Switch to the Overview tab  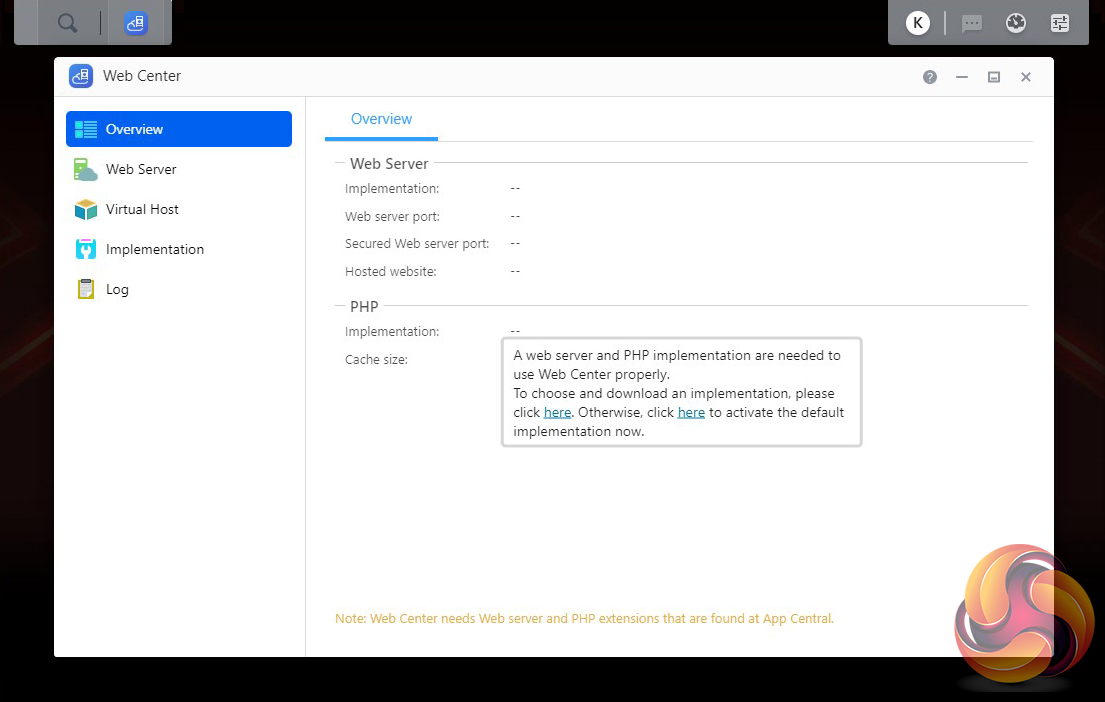tap(381, 119)
